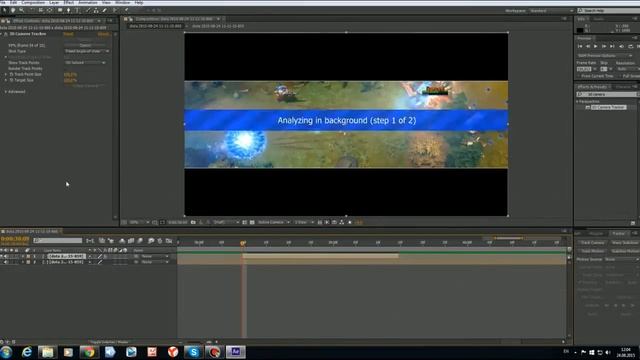The width and height of the screenshot is (640, 360).
Task: Toggle the fx switch of 3D Camera Tracker
Action: (x=6, y=34)
